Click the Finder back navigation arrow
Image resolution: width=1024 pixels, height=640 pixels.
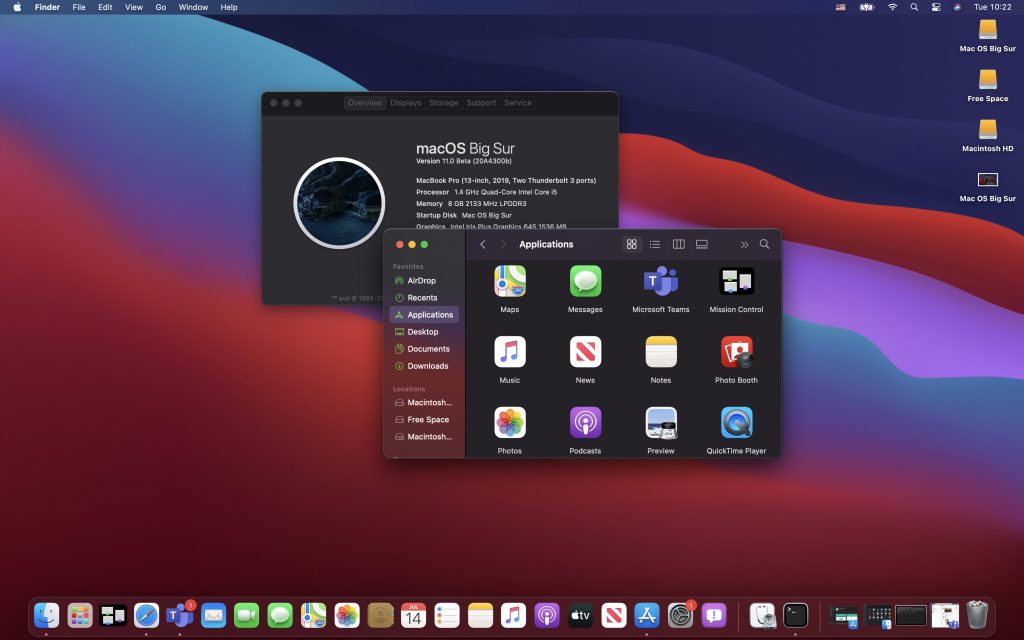point(483,245)
